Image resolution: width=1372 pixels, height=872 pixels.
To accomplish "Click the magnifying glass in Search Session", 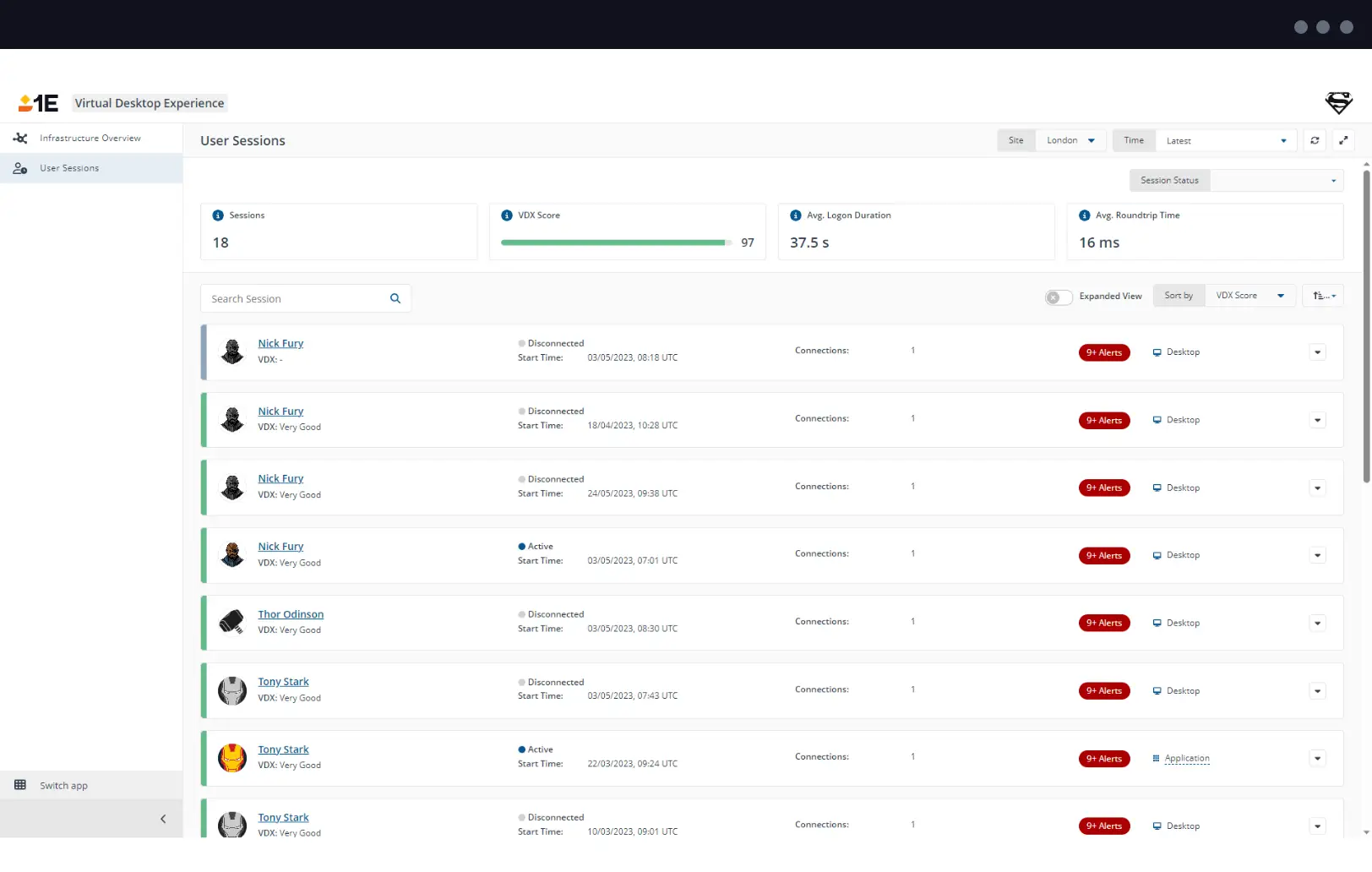I will (x=395, y=298).
